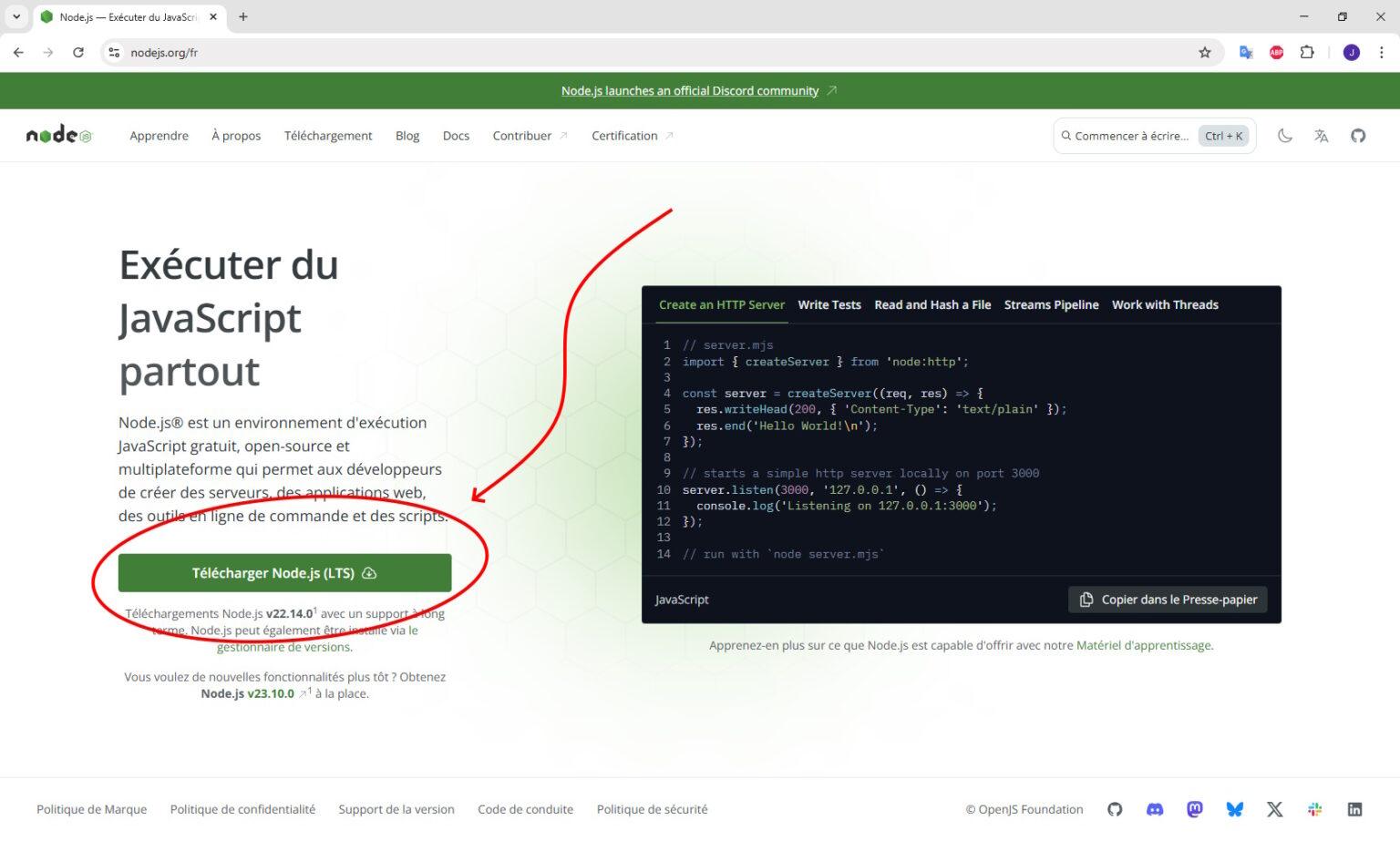Viewport: 1400px width, 841px height.
Task: Open the Matériel d'apprentissage link
Action: click(x=1144, y=645)
